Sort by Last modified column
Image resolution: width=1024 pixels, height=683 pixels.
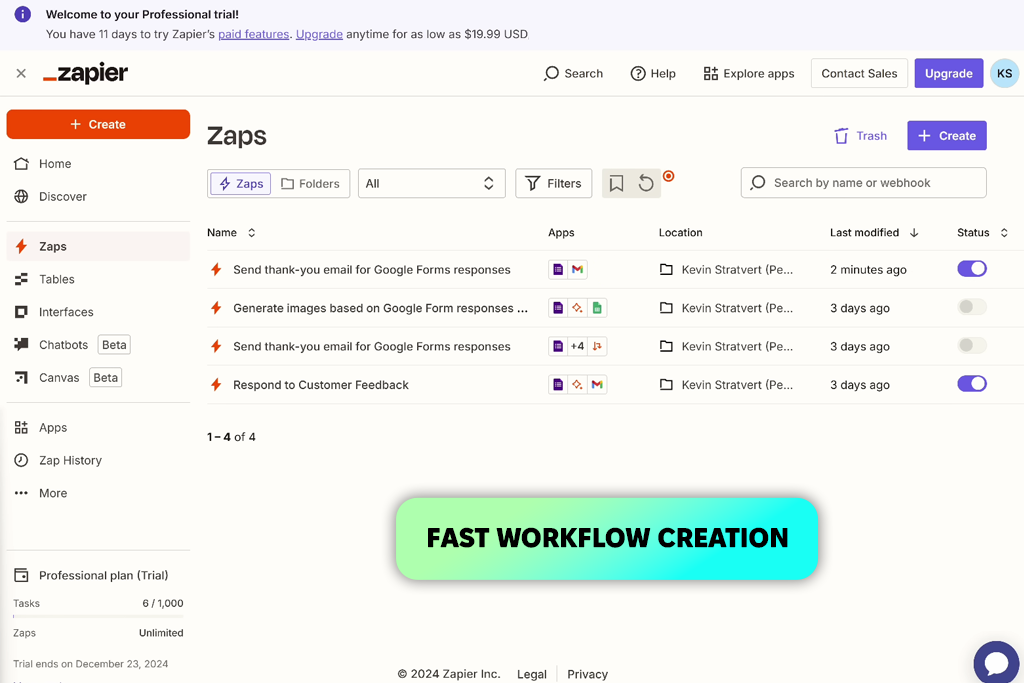874,232
